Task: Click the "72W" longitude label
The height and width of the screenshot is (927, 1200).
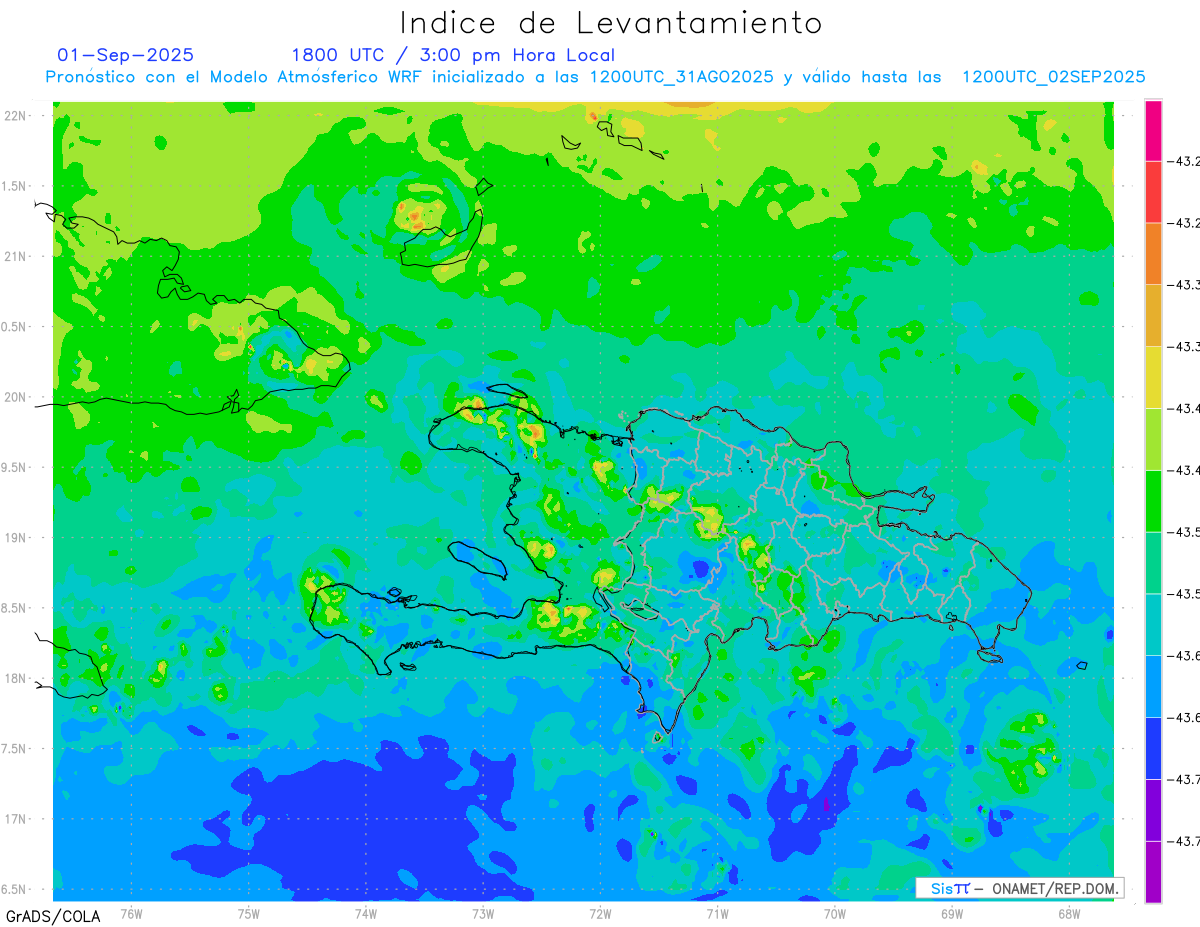Action: coord(600,913)
